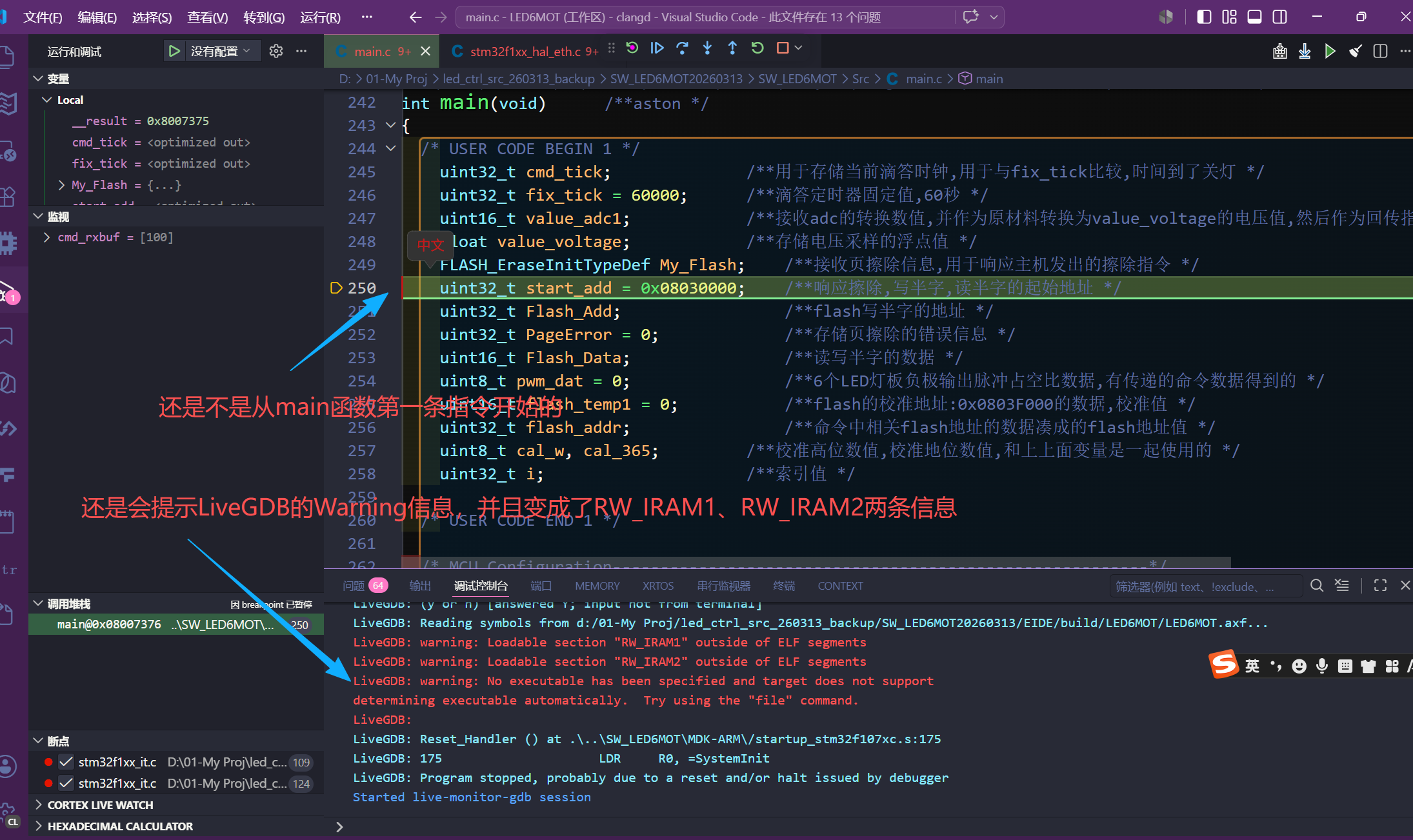Open 运行(R) menu
This screenshot has height=840, width=1413.
tap(321, 17)
